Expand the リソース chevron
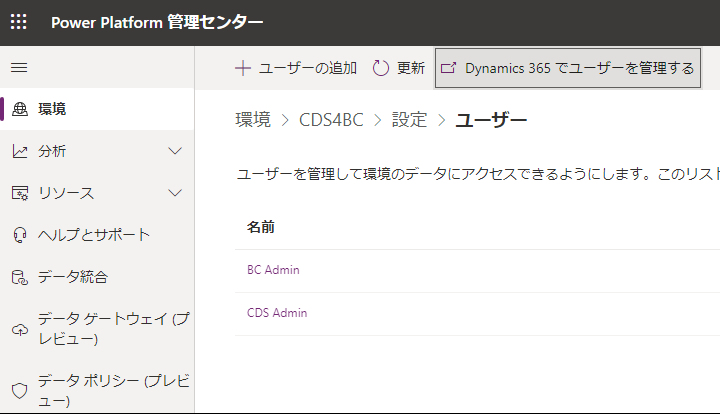 (x=175, y=193)
